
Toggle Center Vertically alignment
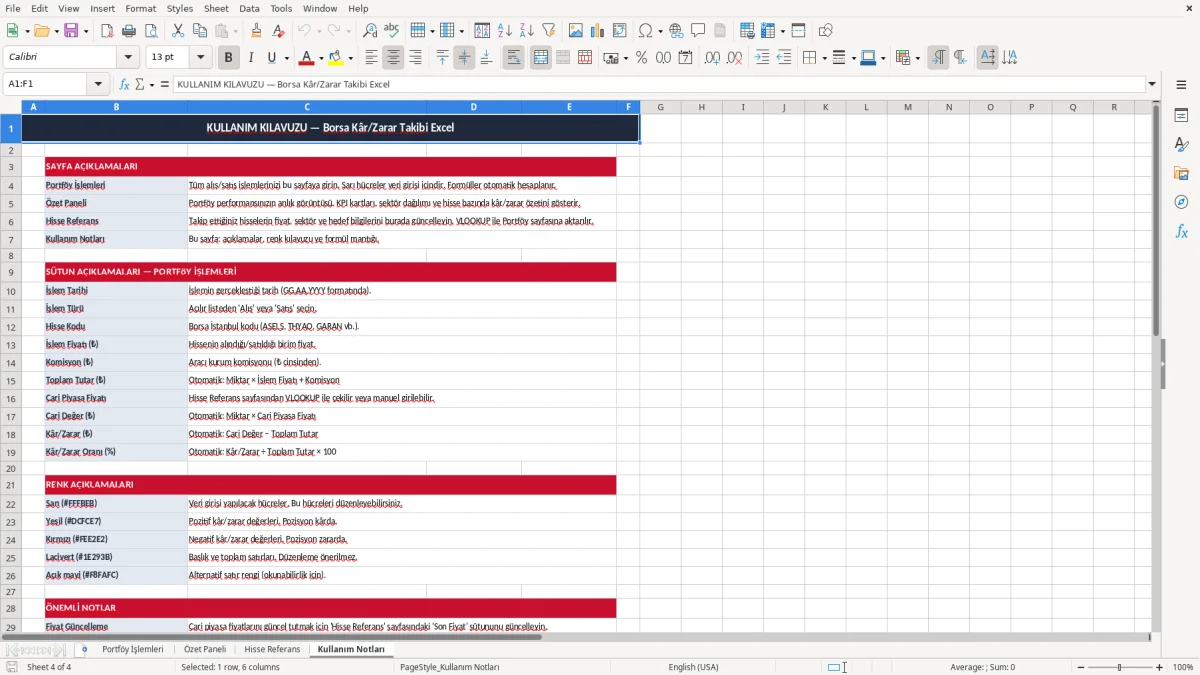point(464,58)
